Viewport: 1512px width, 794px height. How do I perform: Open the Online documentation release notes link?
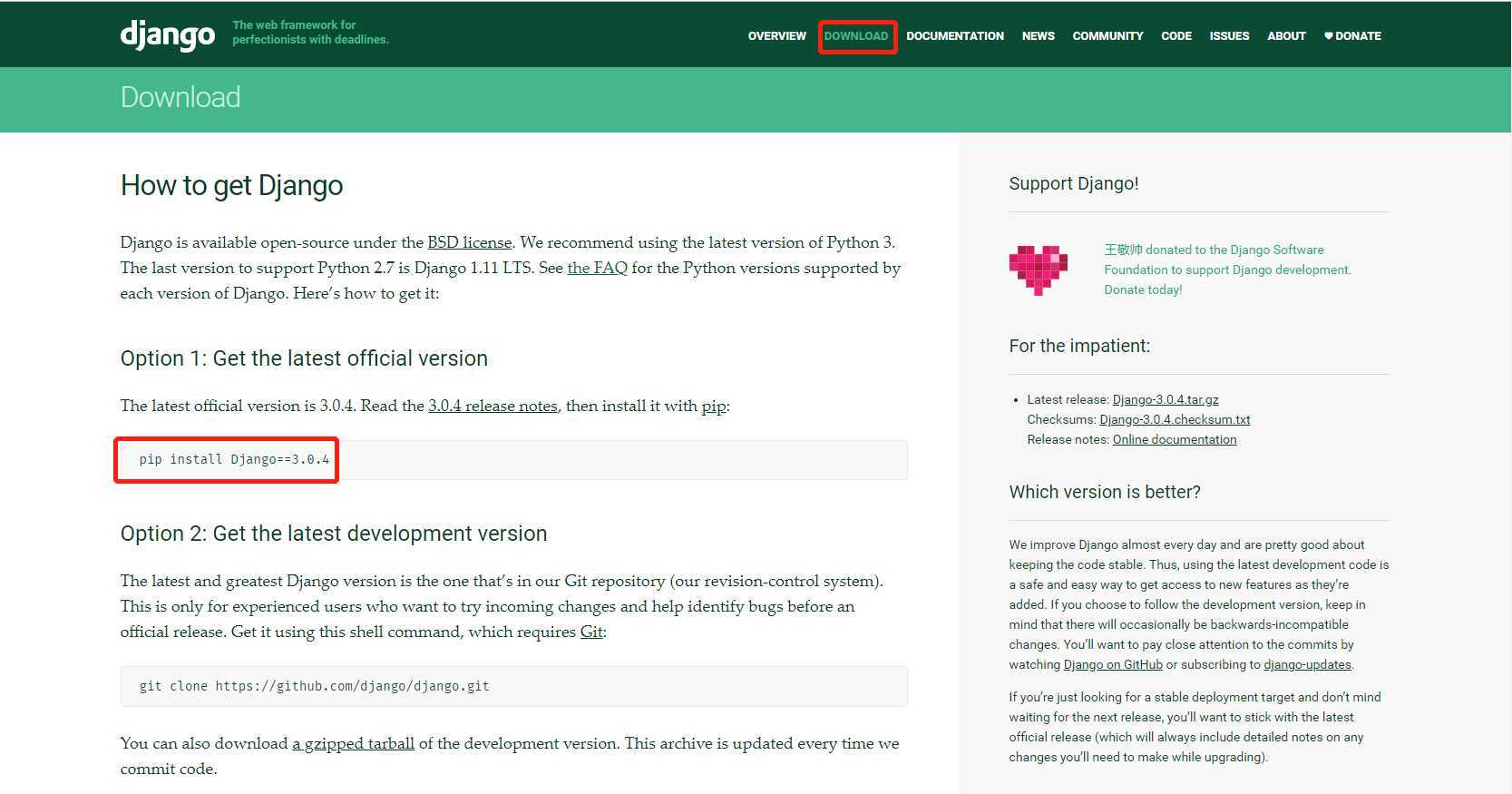click(1175, 439)
